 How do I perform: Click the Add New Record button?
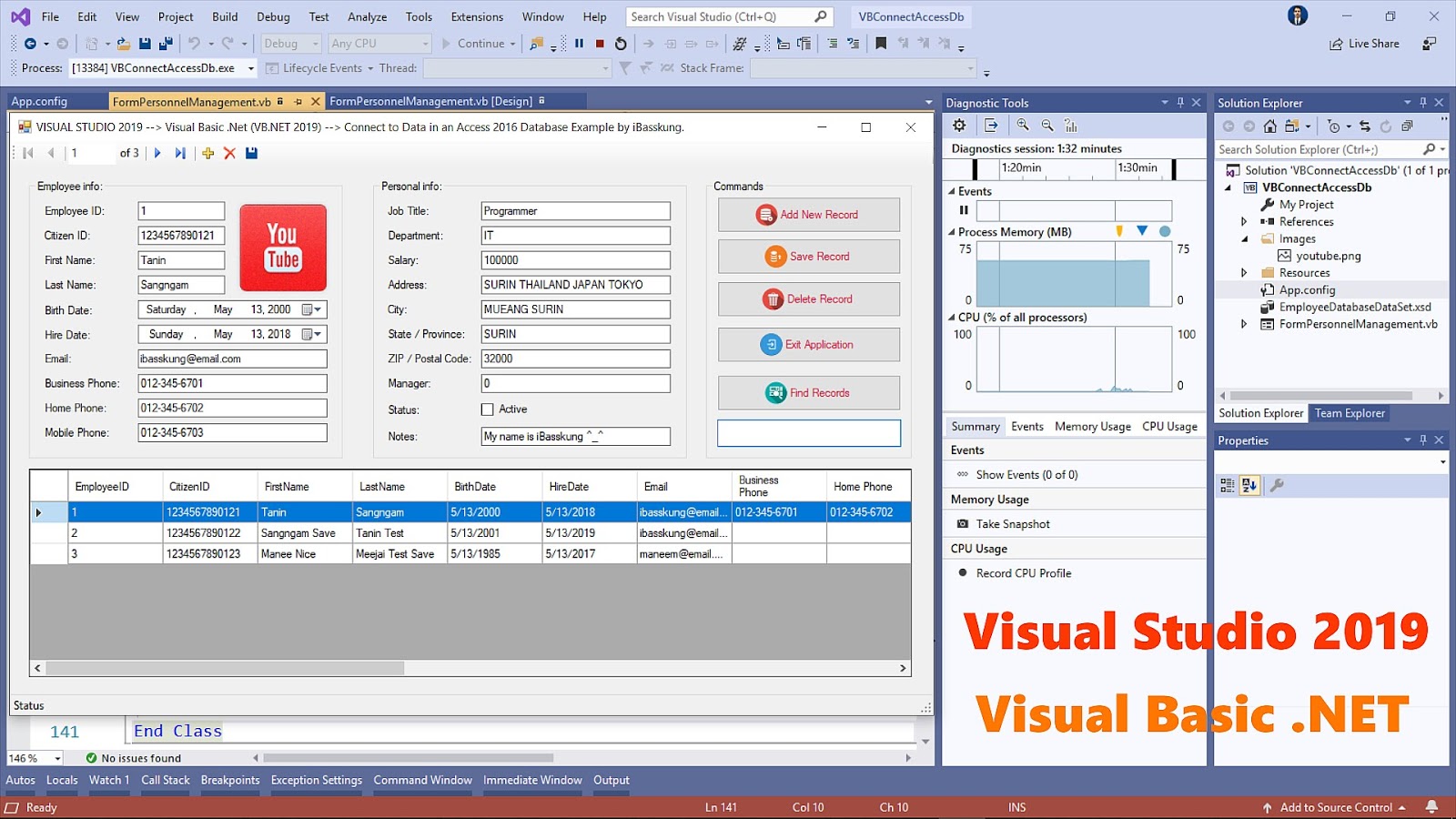point(808,214)
